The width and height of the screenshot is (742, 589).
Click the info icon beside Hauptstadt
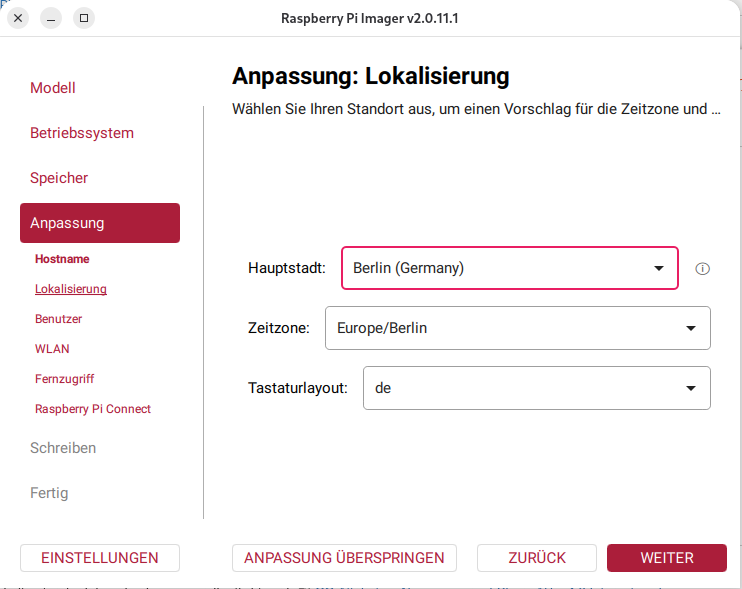tap(702, 269)
